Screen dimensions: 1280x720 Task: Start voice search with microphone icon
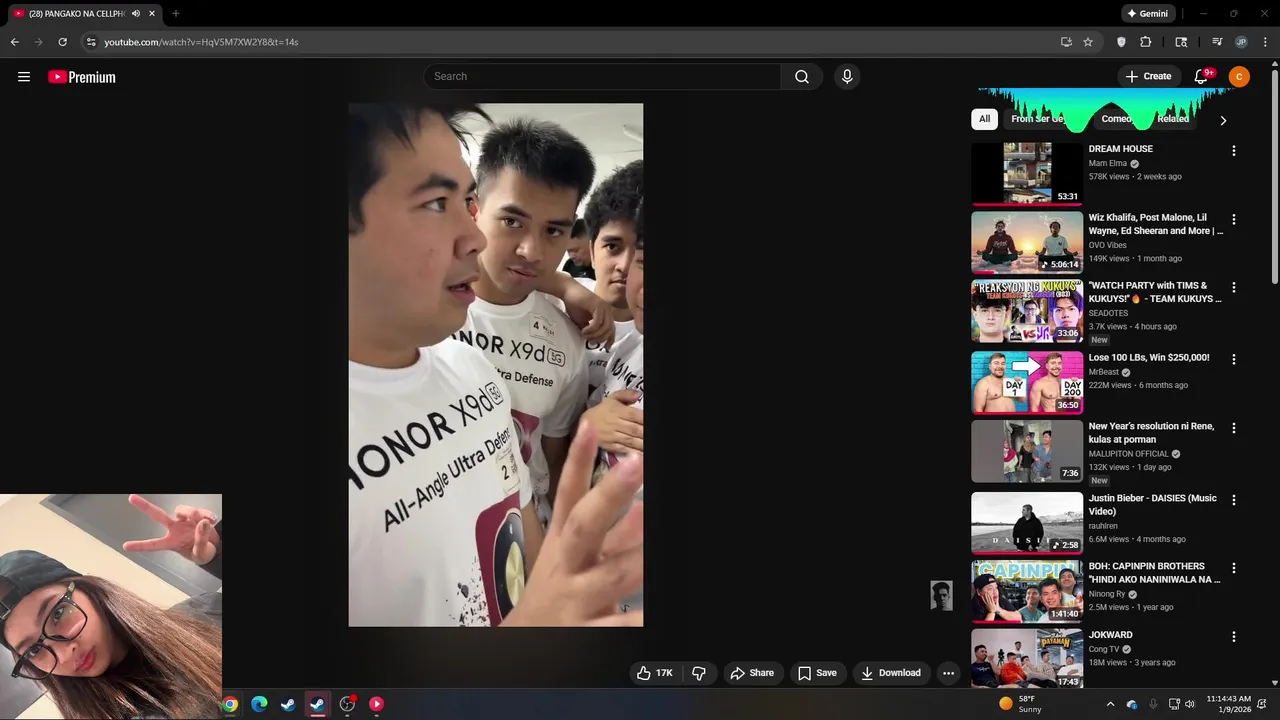click(x=847, y=77)
